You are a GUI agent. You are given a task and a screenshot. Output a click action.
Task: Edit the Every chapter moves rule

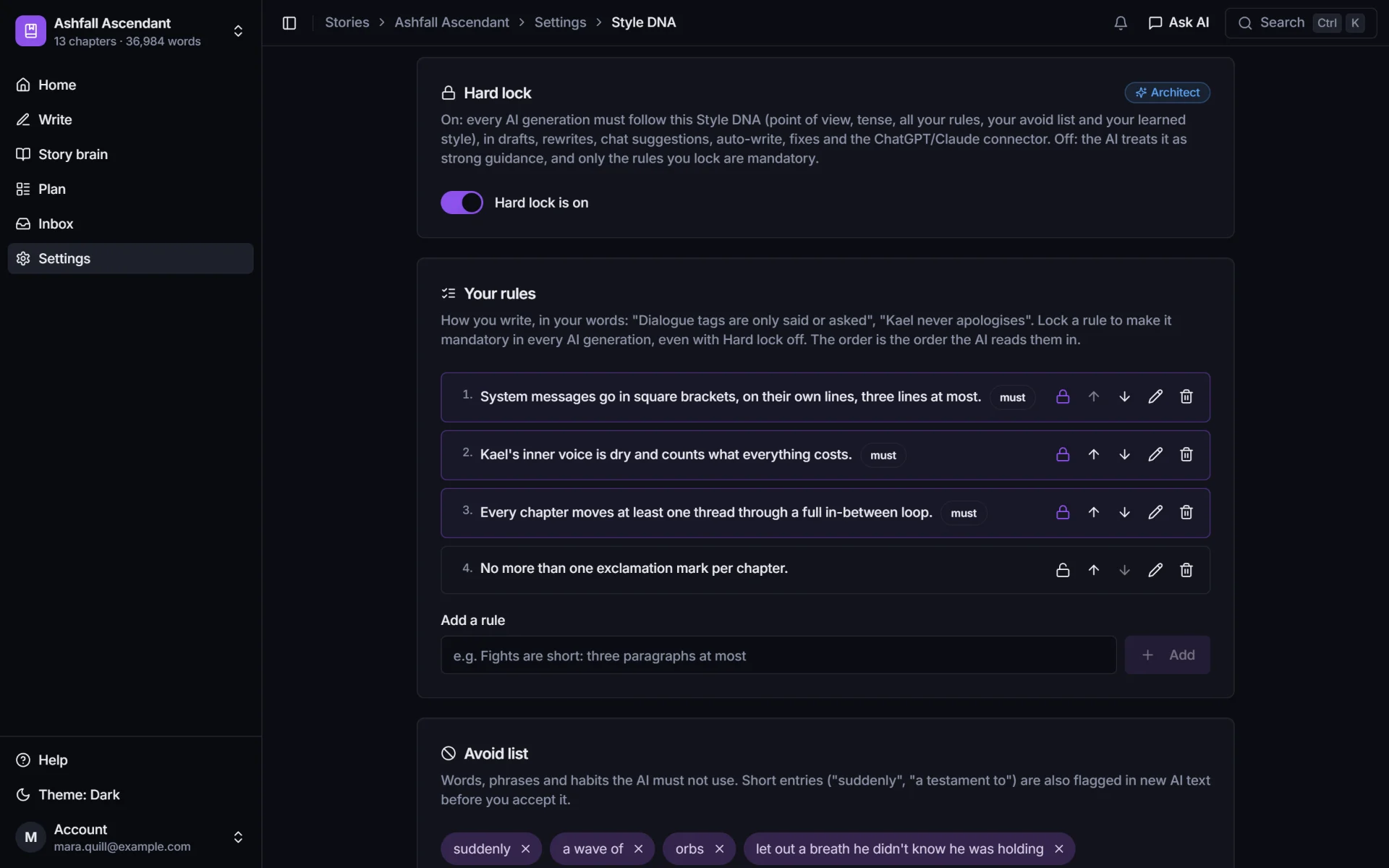pos(1155,512)
